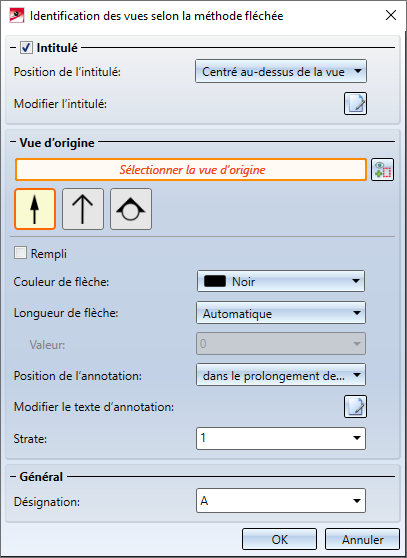The height and width of the screenshot is (558, 407).
Task: Click the pick view from drawing icon
Action: [x=382, y=170]
